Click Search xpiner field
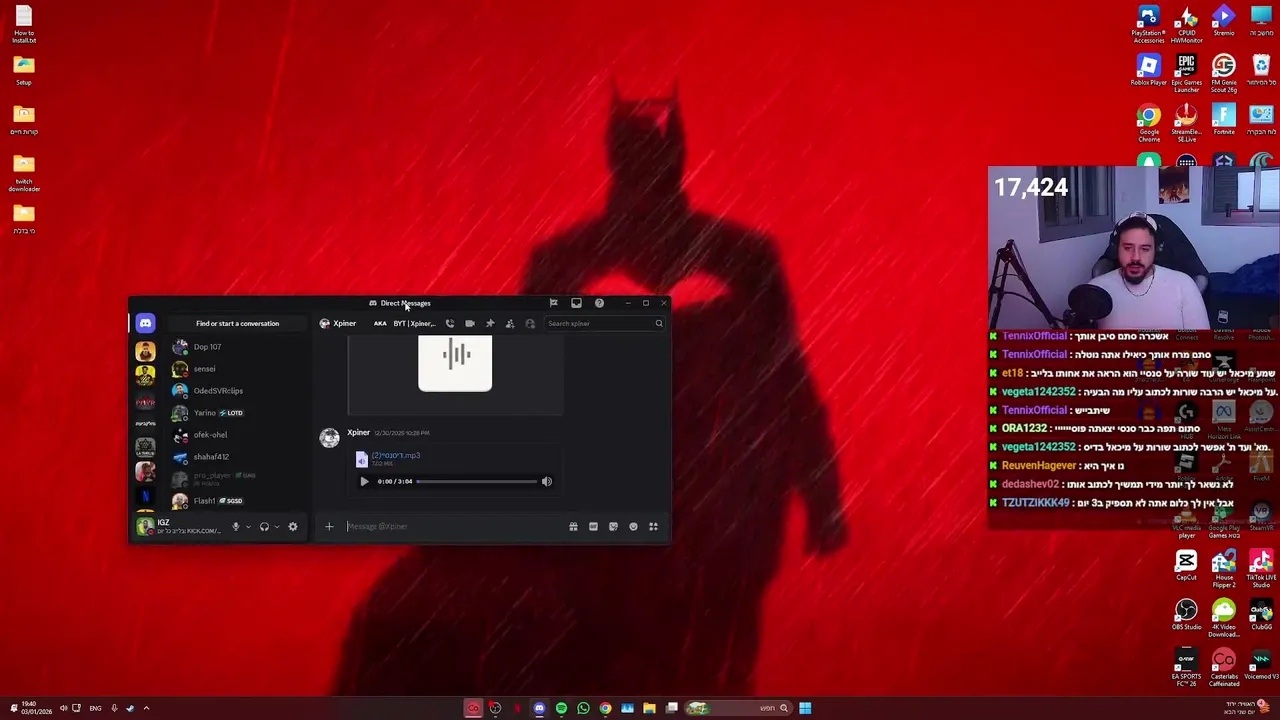 (604, 323)
